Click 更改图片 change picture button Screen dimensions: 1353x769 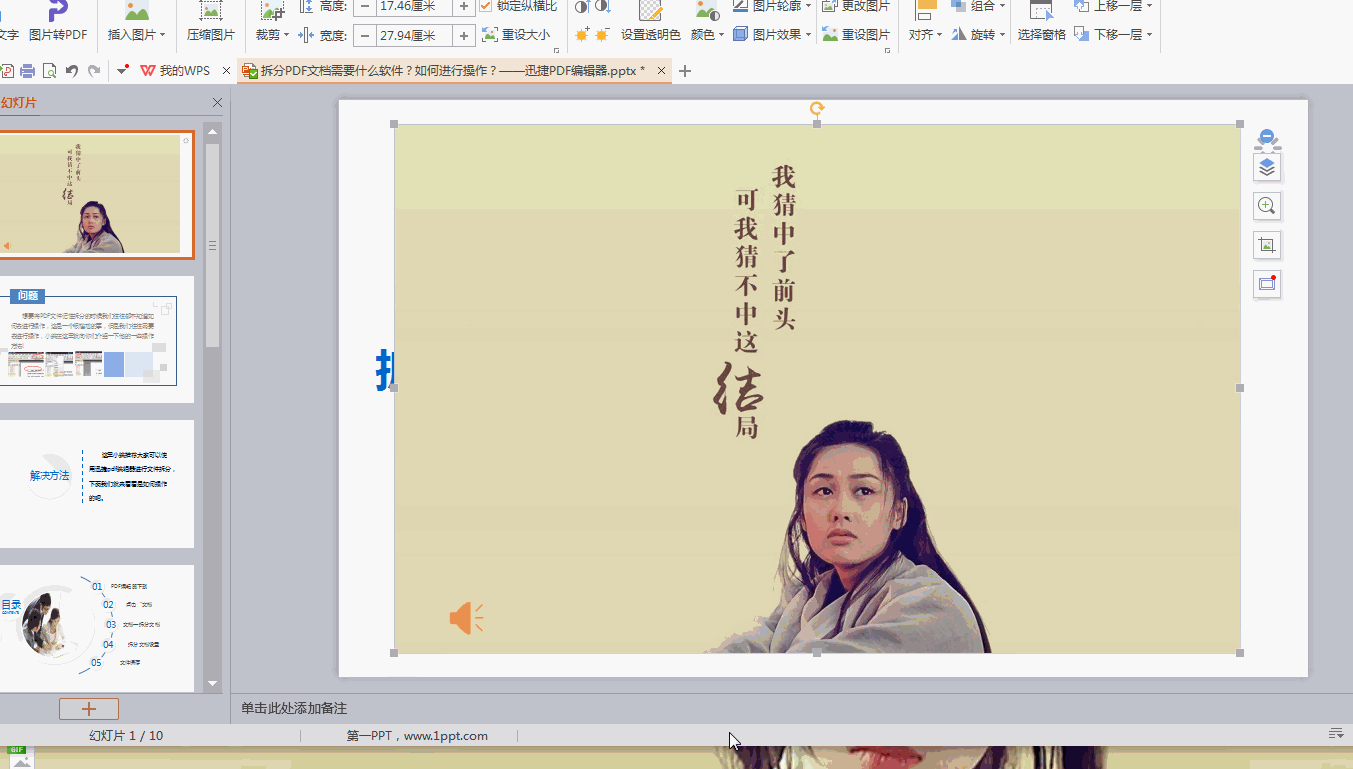pyautogui.click(x=856, y=5)
